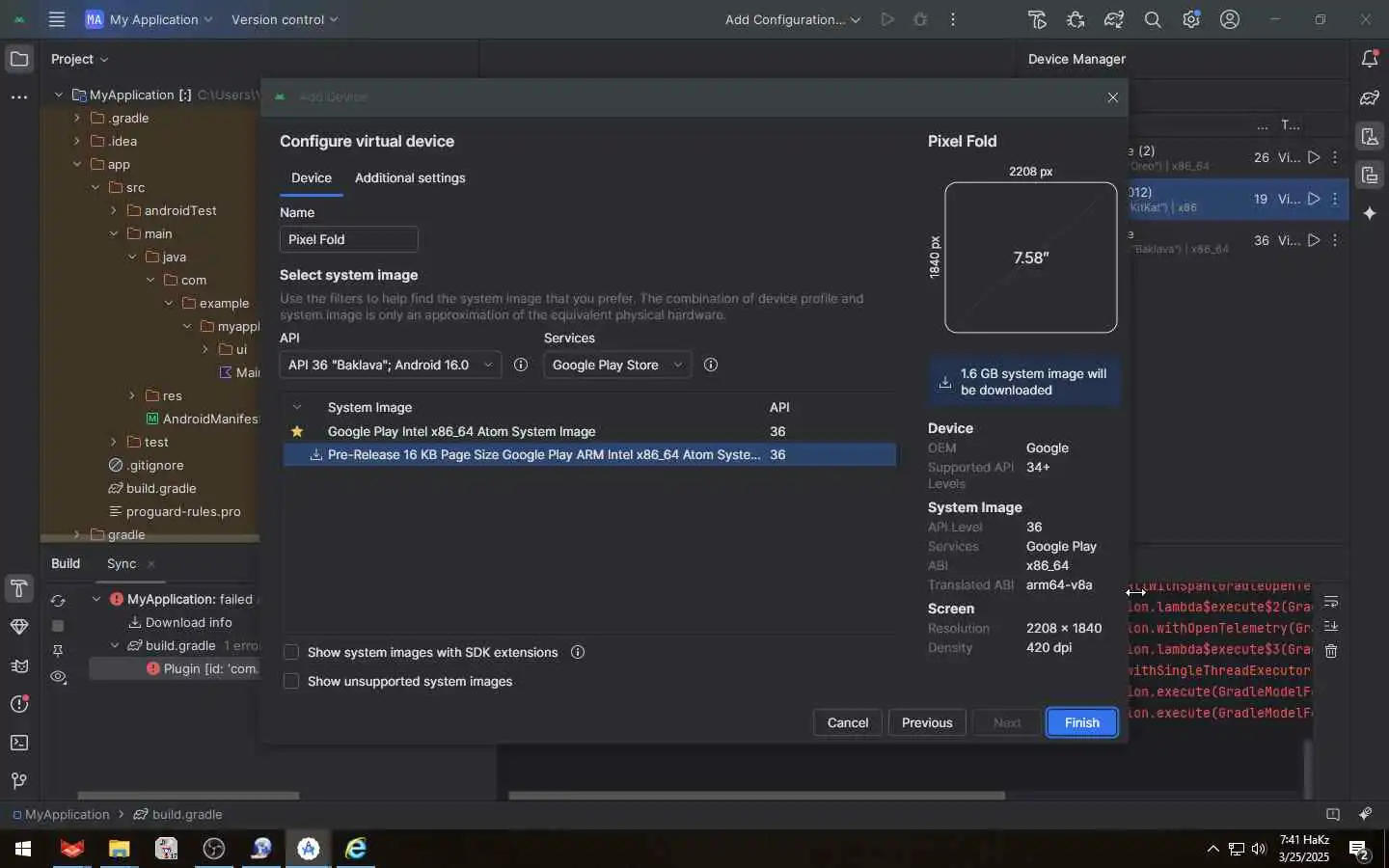Expand the androidTest folder
Image resolution: width=1389 pixels, height=868 pixels.
(x=114, y=210)
